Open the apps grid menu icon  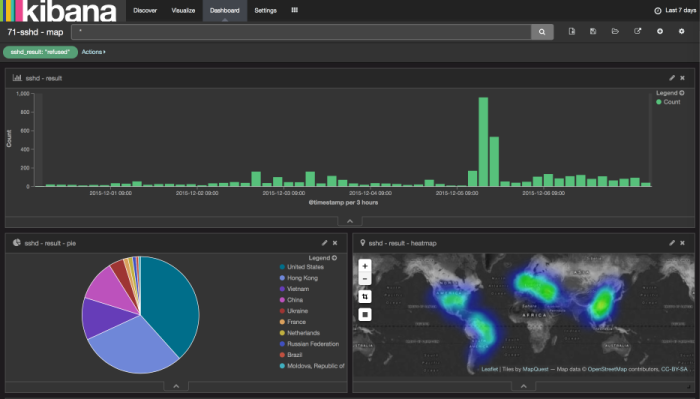pyautogui.click(x=295, y=10)
